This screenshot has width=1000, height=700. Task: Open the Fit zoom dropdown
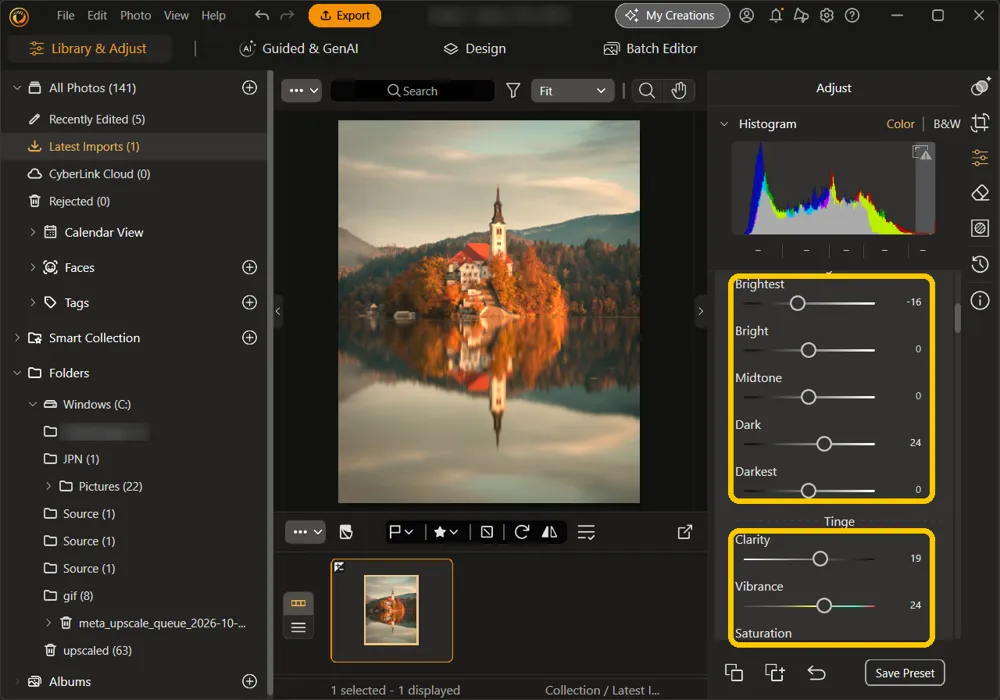pos(572,91)
